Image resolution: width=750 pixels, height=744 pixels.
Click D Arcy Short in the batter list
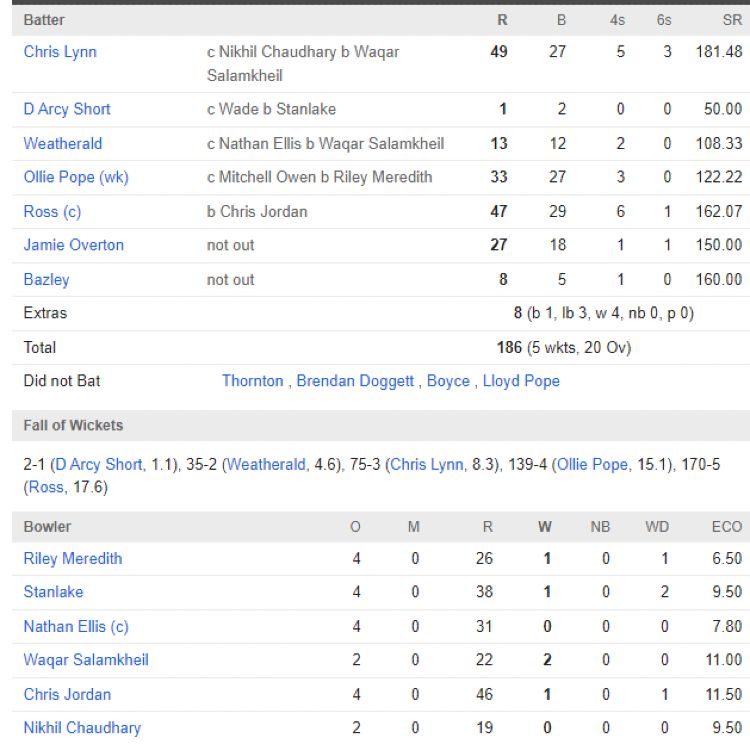pyautogui.click(x=67, y=109)
